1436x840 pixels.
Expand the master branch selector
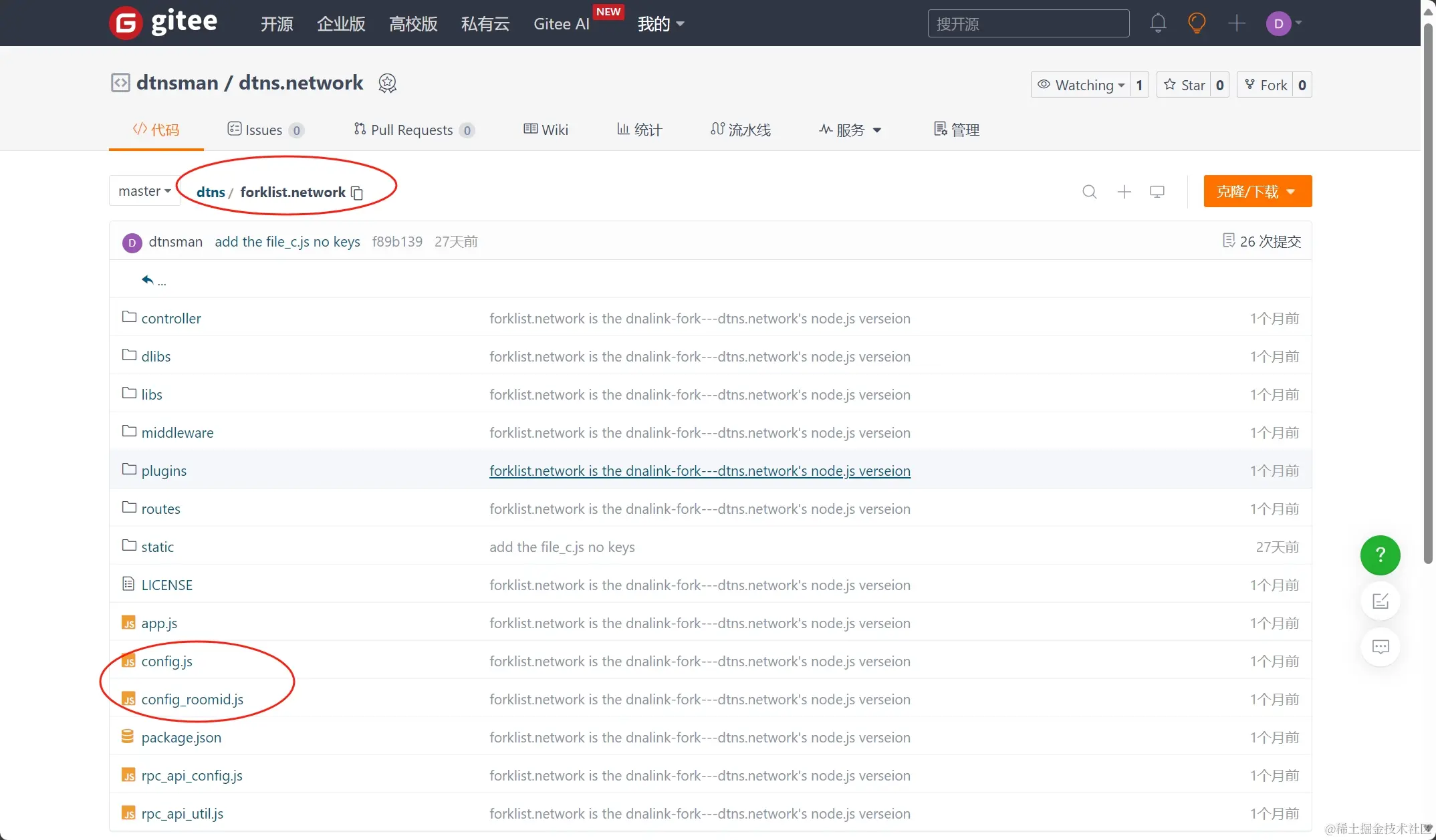(x=144, y=191)
